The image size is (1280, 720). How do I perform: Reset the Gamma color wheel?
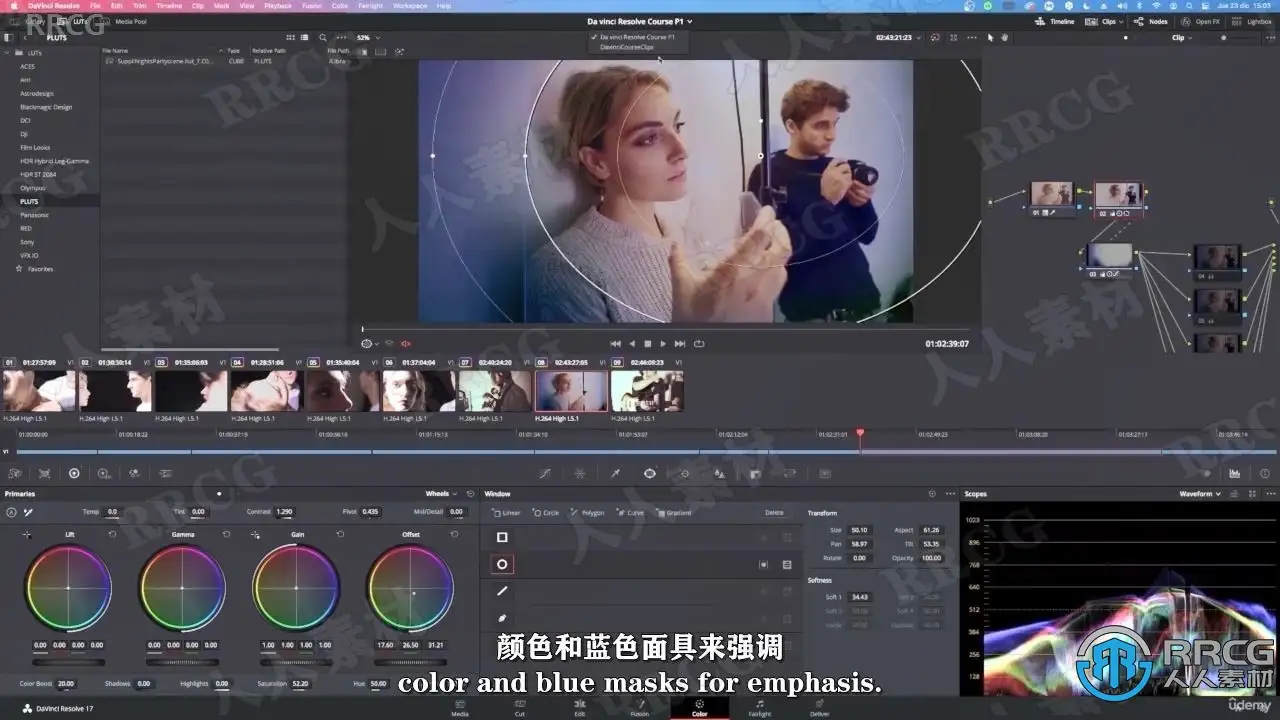click(x=226, y=534)
